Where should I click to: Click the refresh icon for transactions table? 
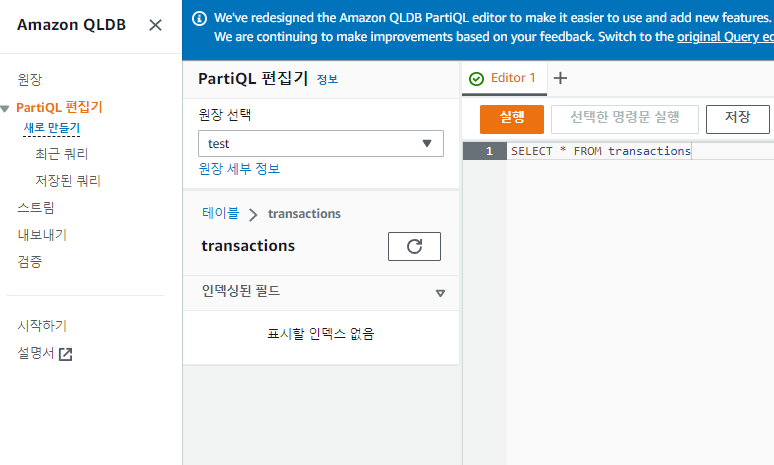[414, 246]
